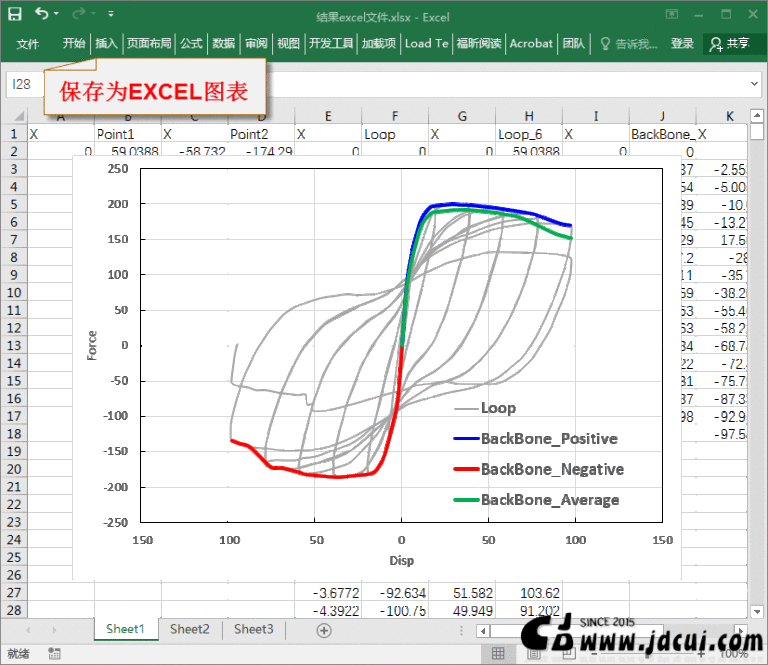Open the 插入 (Insert) ribbon tab

click(106, 43)
